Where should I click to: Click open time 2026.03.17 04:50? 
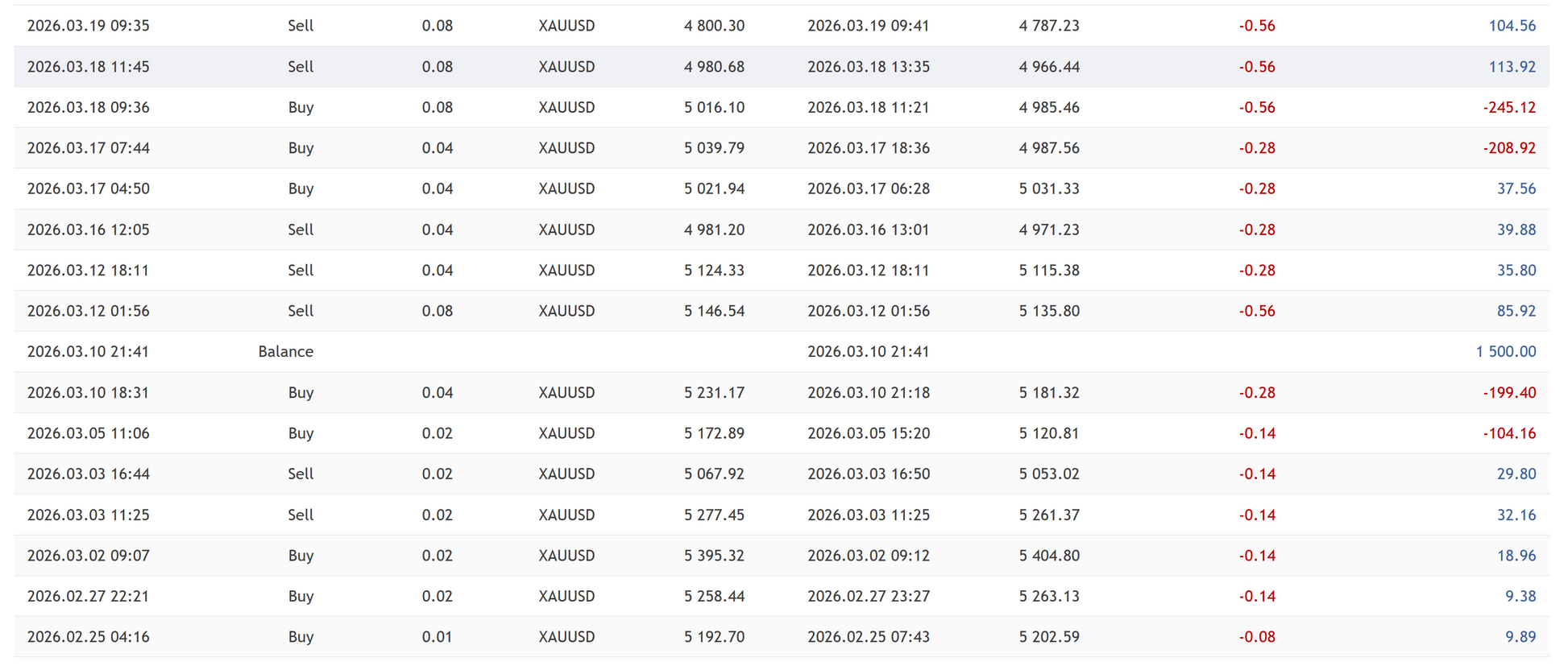pyautogui.click(x=89, y=188)
